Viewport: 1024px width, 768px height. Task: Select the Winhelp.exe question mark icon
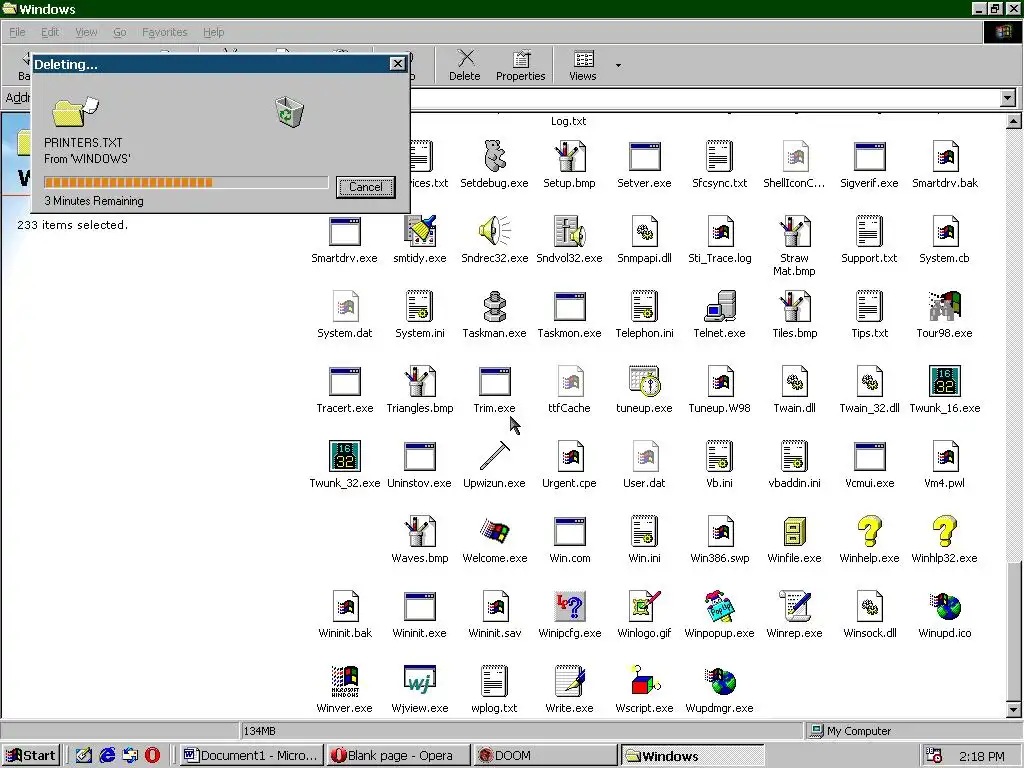tap(869, 532)
